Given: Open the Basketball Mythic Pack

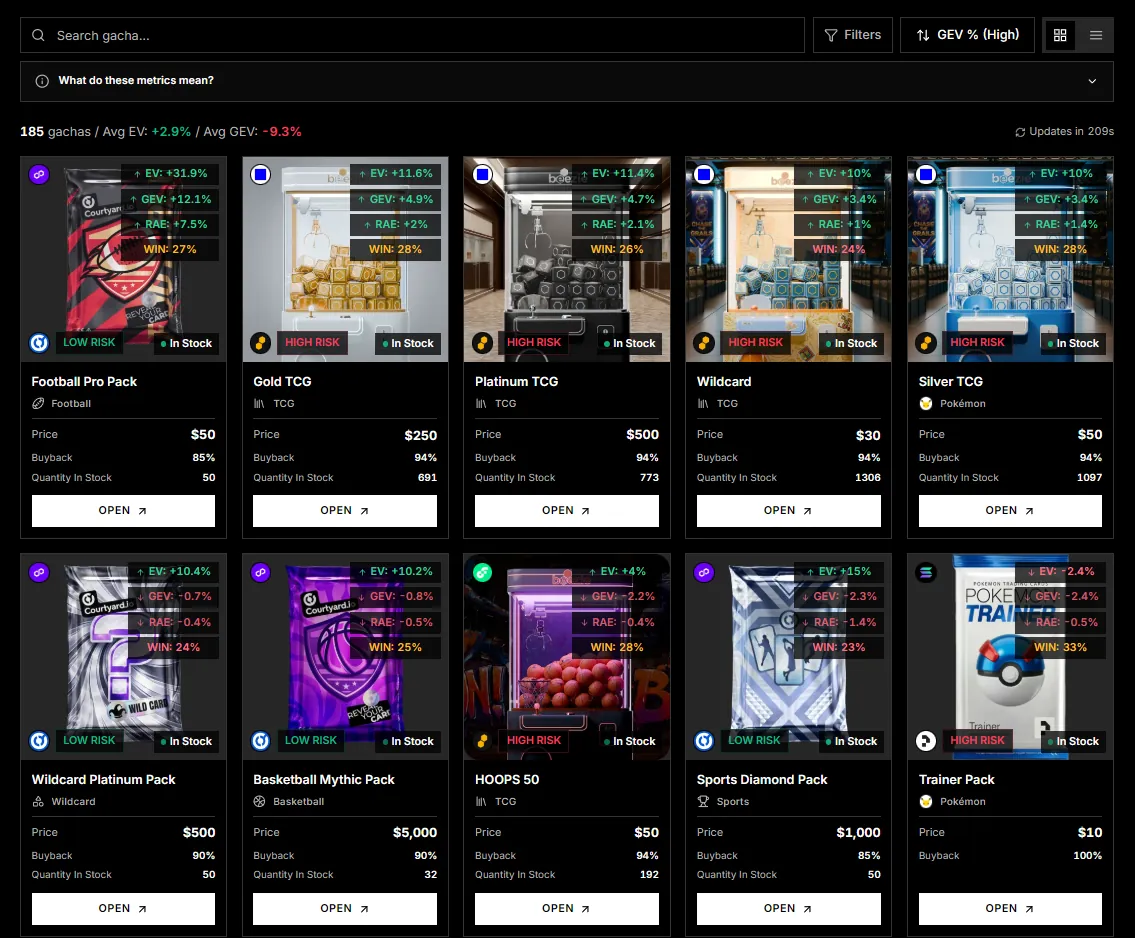Looking at the screenshot, I should (345, 908).
